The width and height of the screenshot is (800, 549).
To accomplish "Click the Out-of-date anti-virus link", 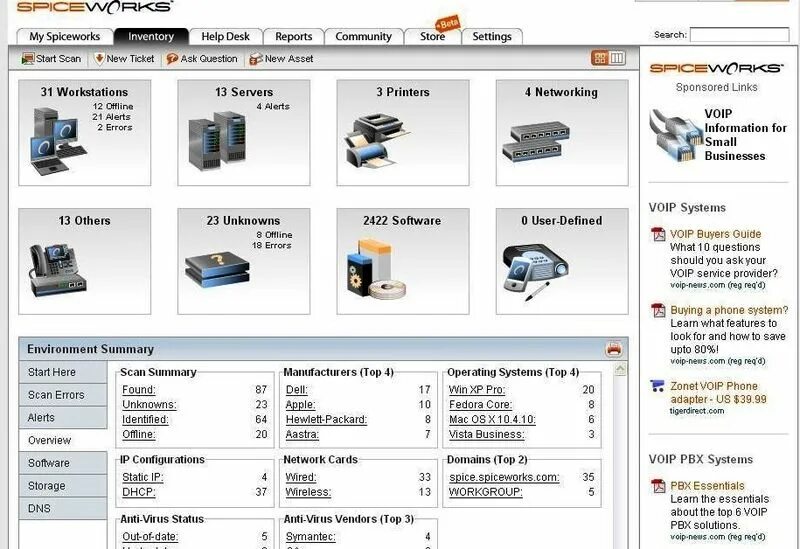I will coord(150,537).
